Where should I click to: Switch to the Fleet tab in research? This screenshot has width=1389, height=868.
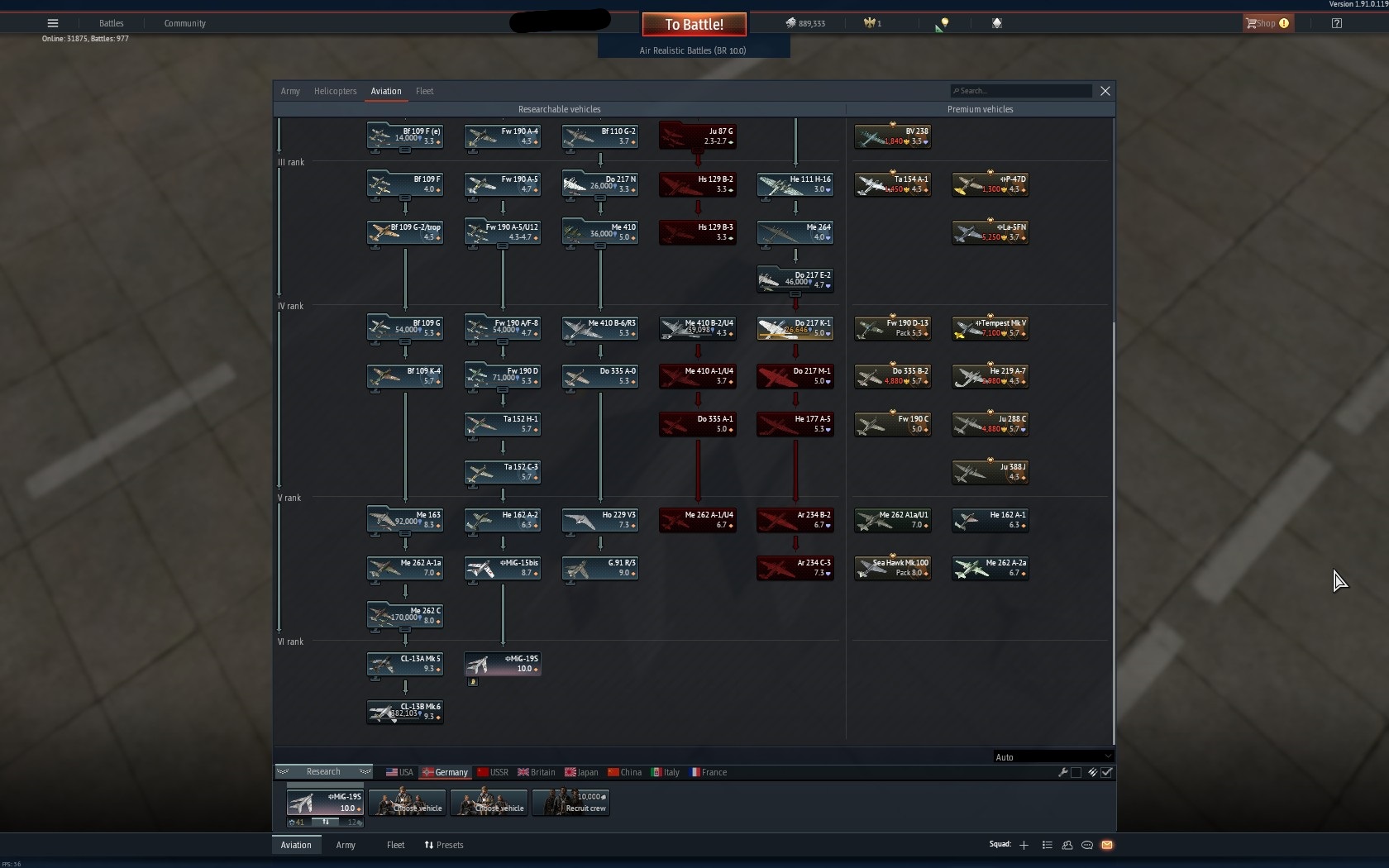click(424, 91)
